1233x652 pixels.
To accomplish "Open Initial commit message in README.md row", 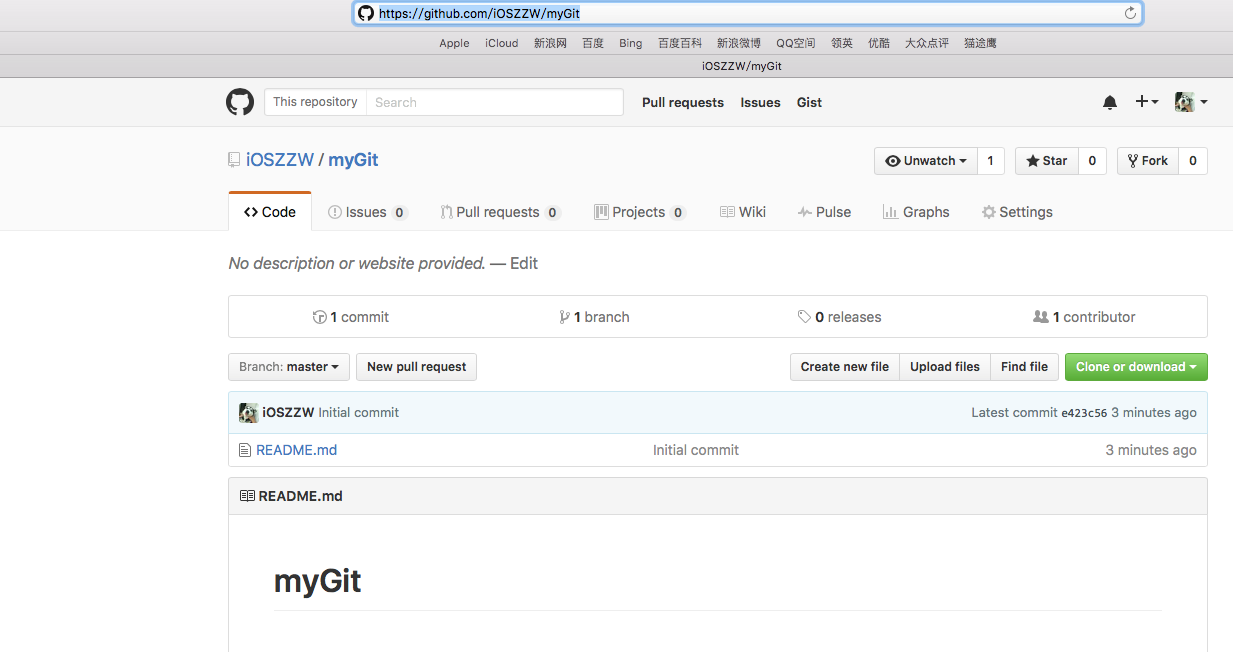I will point(696,450).
